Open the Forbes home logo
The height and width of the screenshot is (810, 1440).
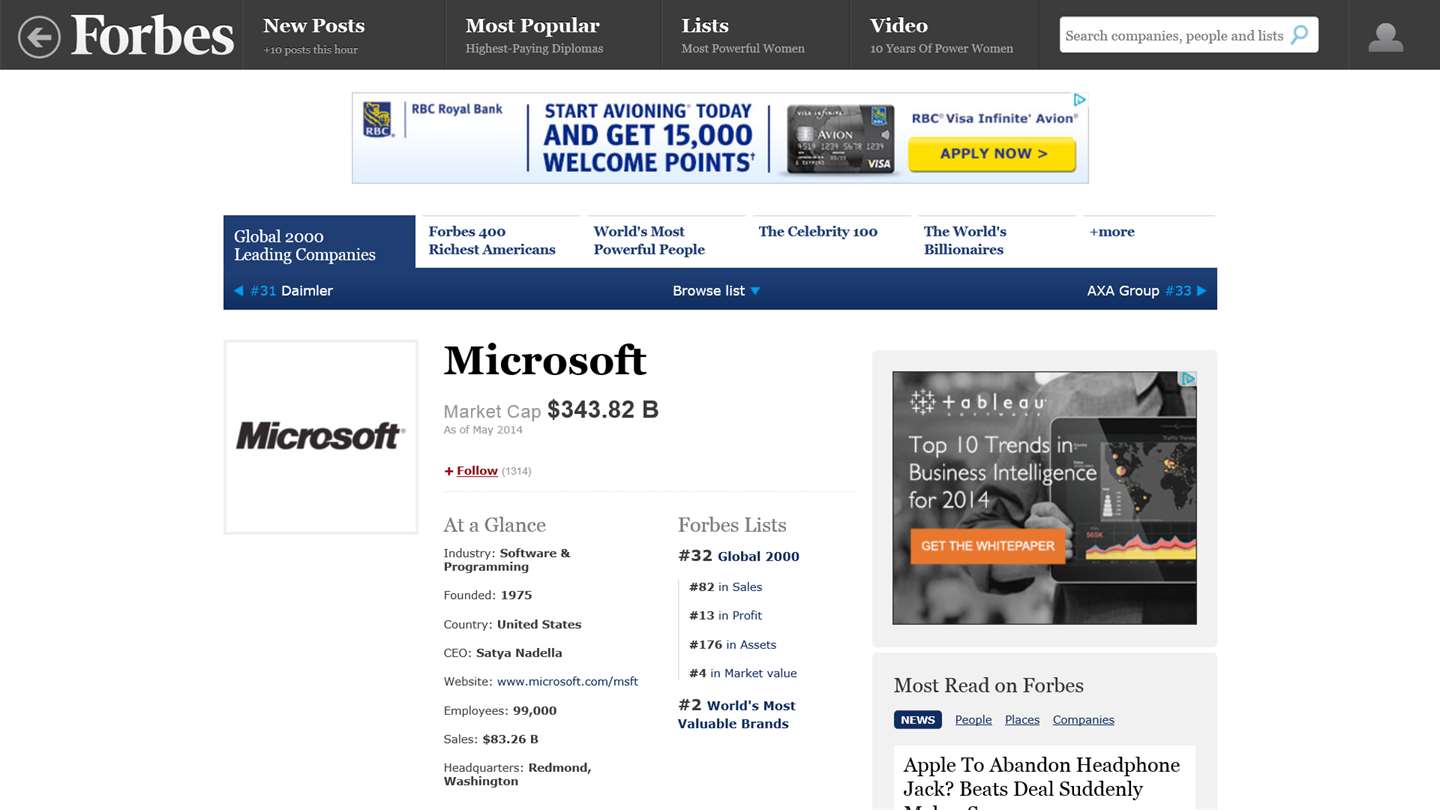tap(152, 36)
